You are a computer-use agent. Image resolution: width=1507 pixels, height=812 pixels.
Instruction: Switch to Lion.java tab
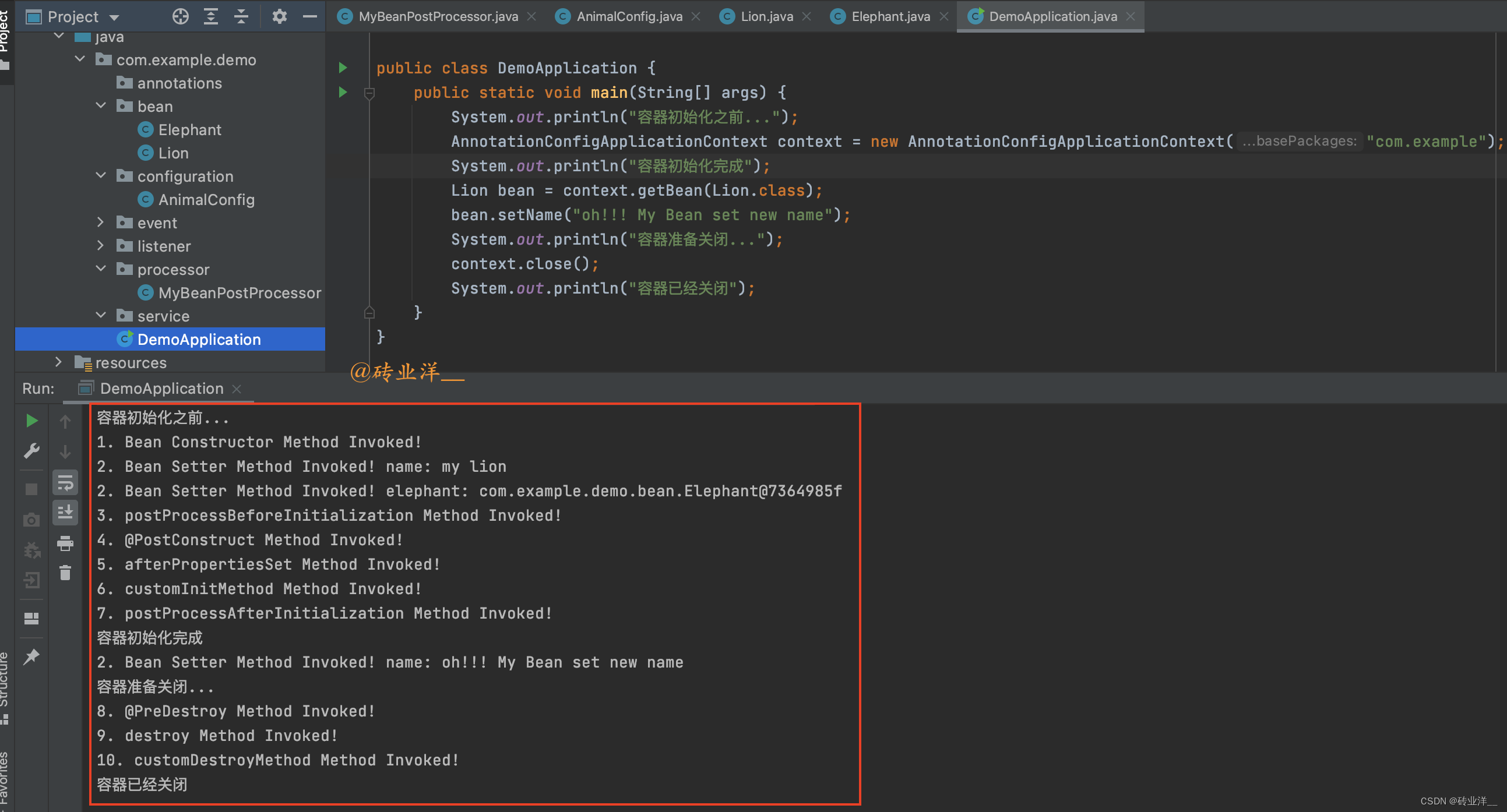tap(766, 16)
